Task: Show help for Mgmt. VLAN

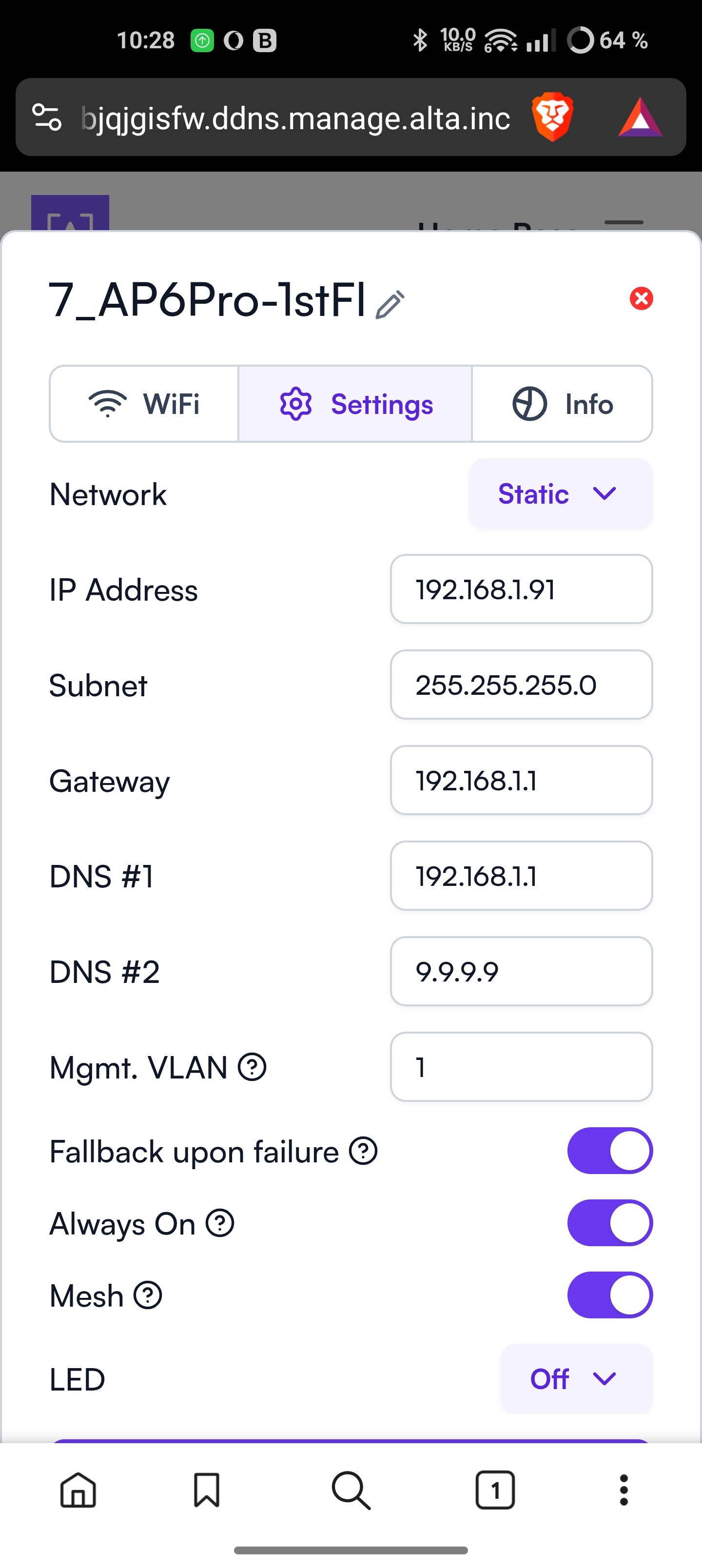Action: (252, 1067)
